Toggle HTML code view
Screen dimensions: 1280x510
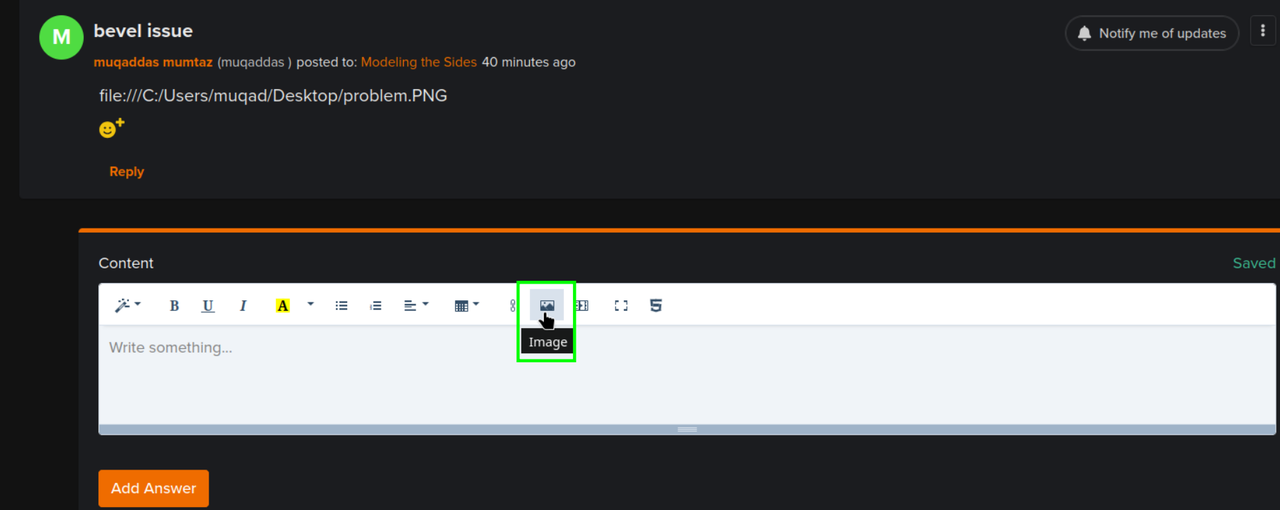click(656, 306)
